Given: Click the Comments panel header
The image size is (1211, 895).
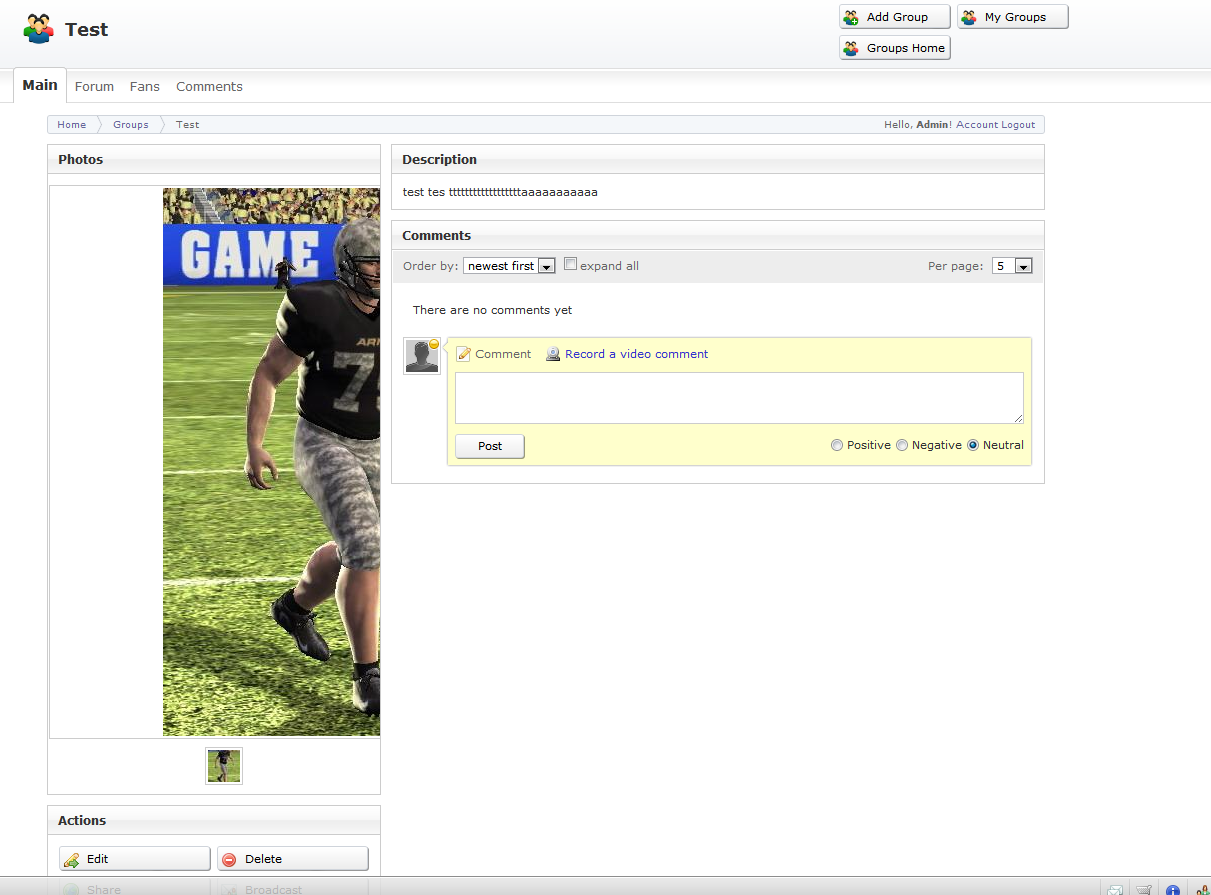Looking at the screenshot, I should [x=718, y=236].
